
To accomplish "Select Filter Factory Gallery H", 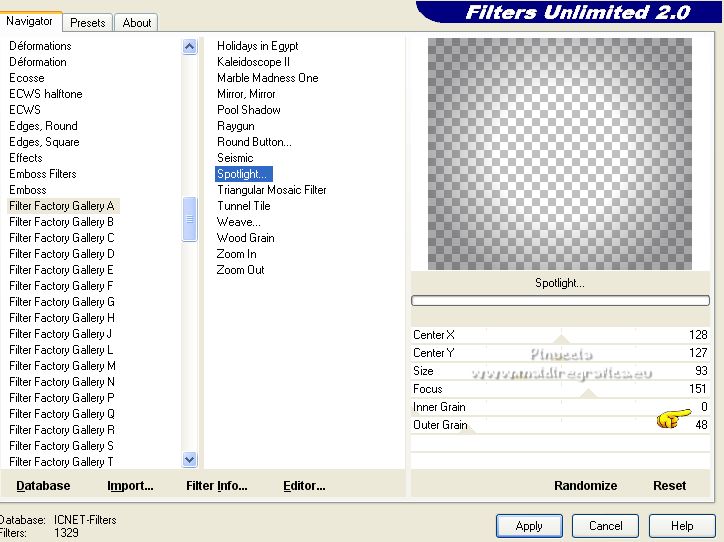I will click(61, 318).
